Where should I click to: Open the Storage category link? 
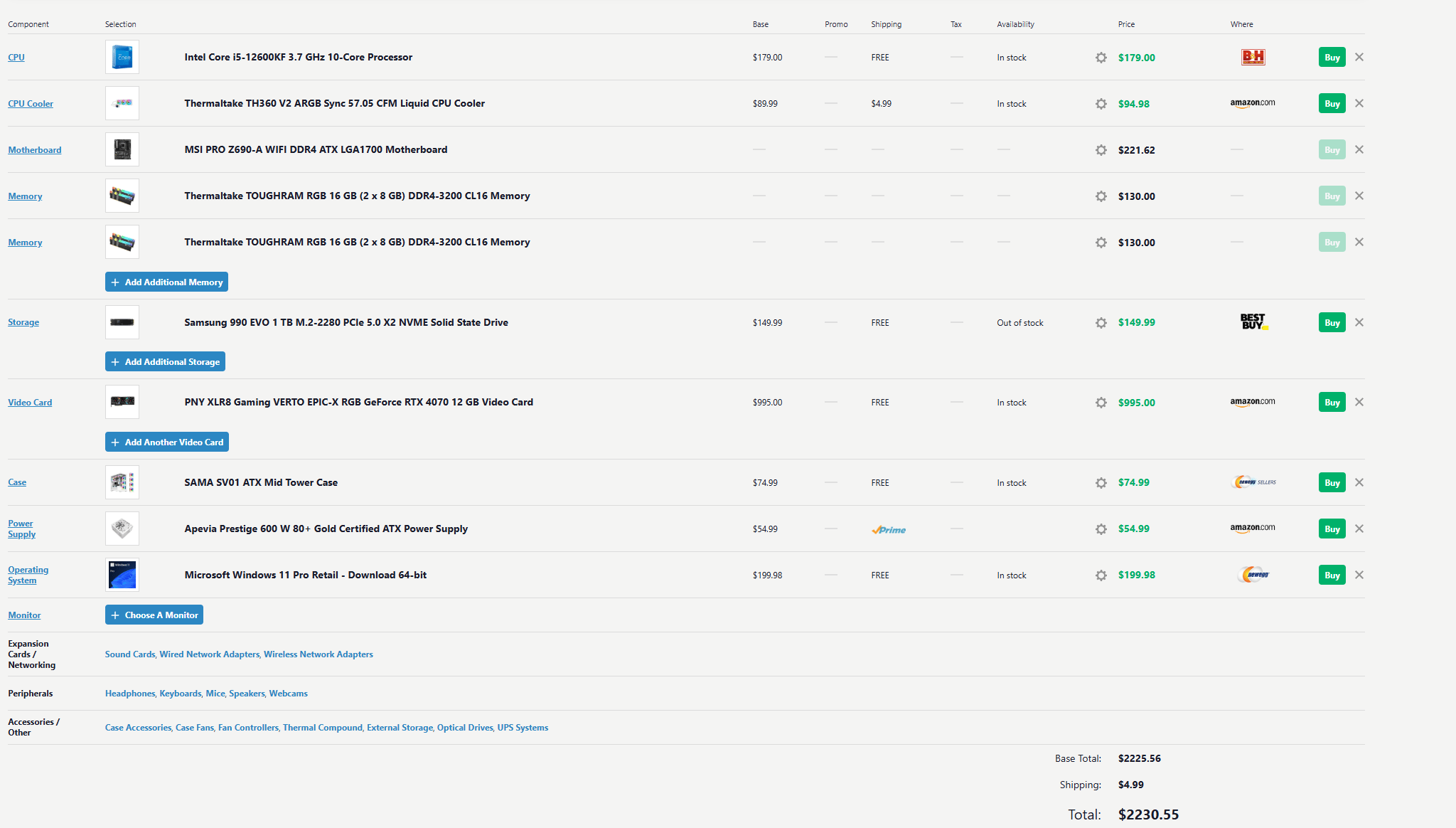pos(23,322)
